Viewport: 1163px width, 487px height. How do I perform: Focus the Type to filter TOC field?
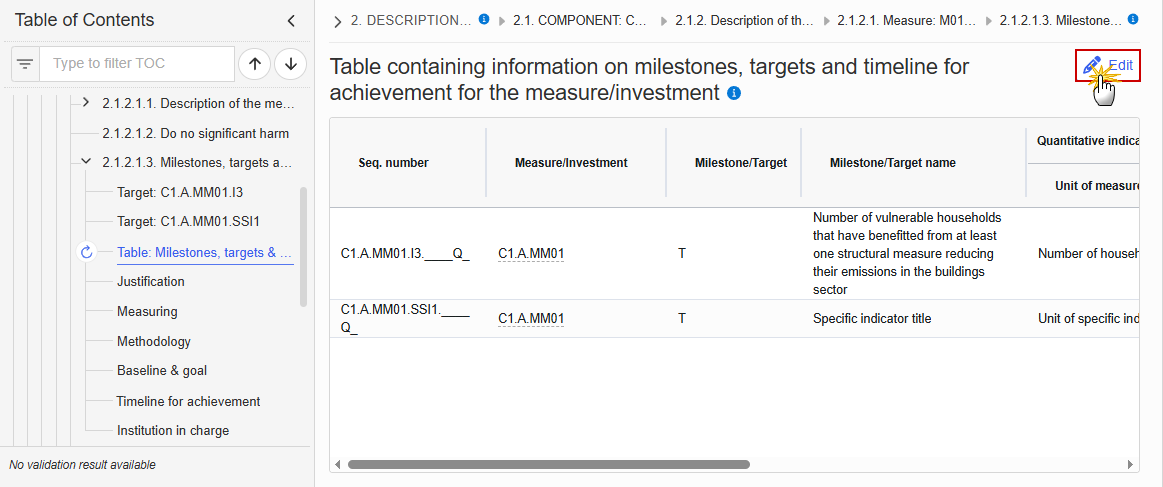137,64
